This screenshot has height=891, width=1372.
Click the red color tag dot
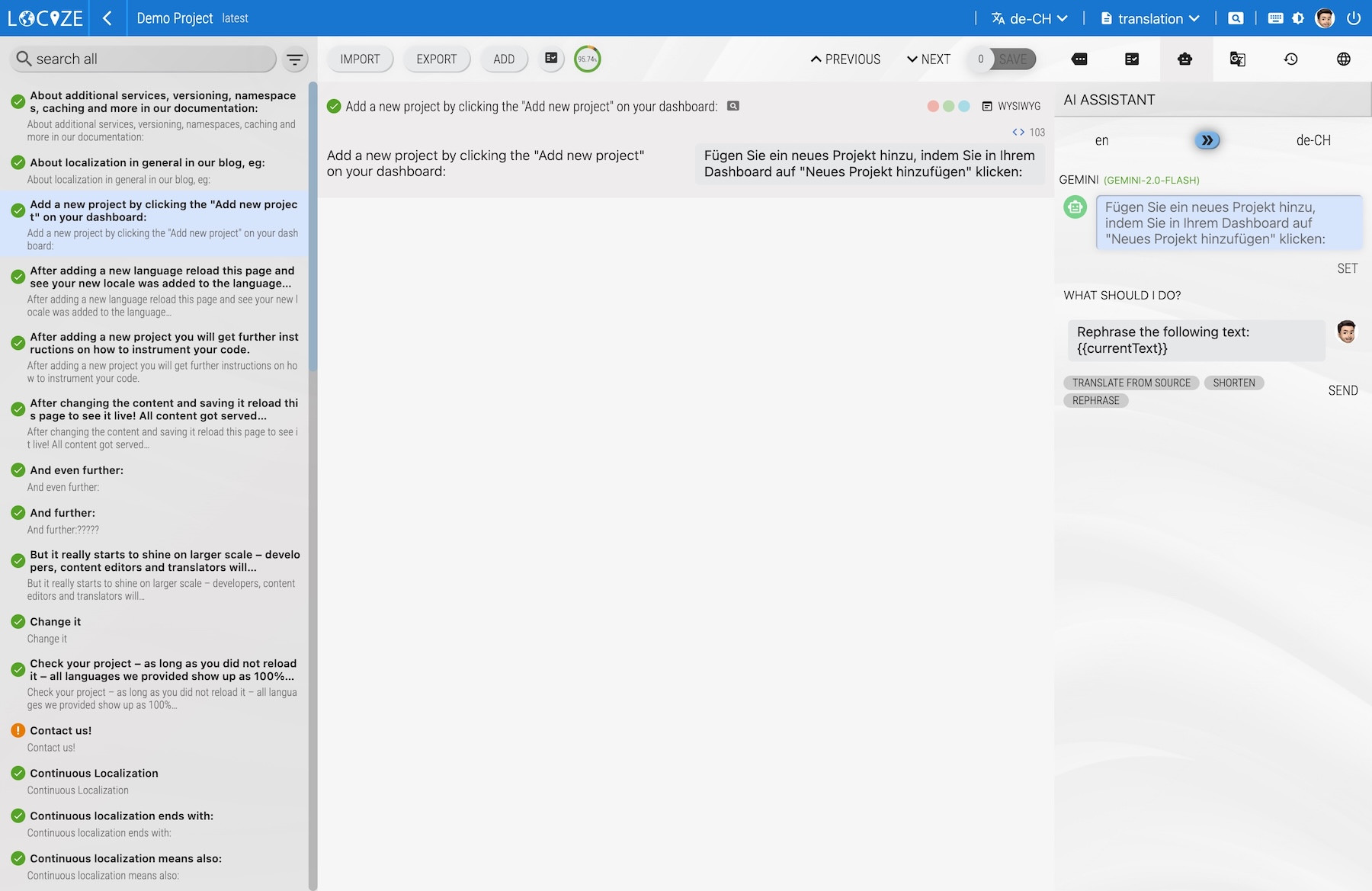[932, 107]
